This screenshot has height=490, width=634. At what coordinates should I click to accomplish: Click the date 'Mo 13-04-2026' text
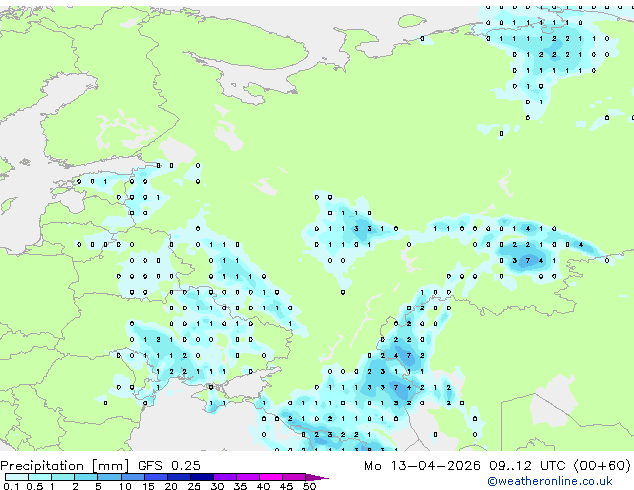coord(422,466)
